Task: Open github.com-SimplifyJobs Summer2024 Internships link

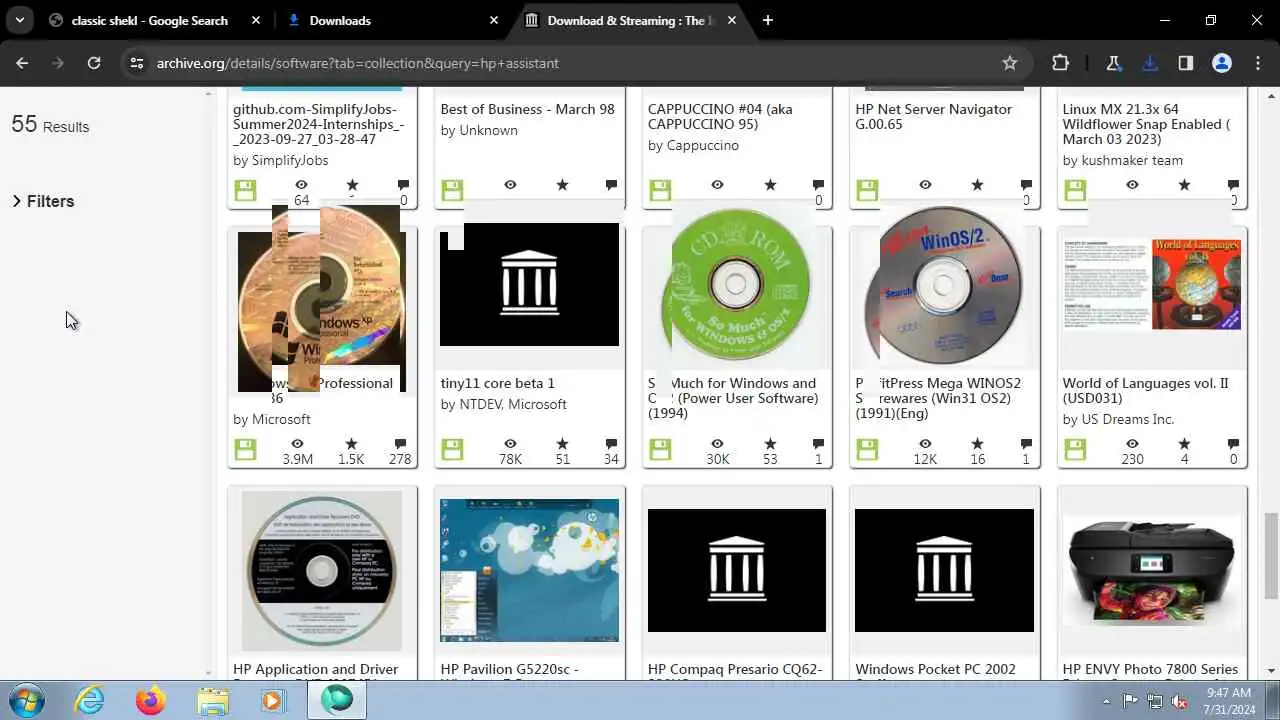Action: [x=319, y=124]
